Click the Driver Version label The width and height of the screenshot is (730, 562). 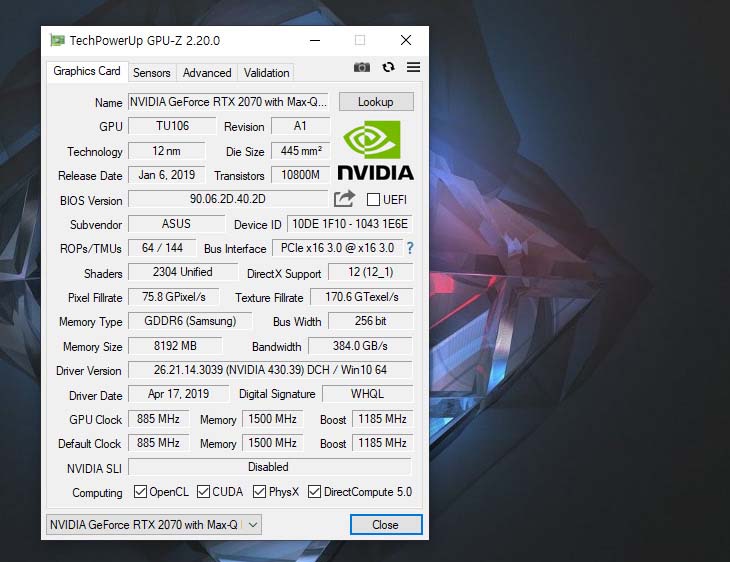[x=88, y=371]
